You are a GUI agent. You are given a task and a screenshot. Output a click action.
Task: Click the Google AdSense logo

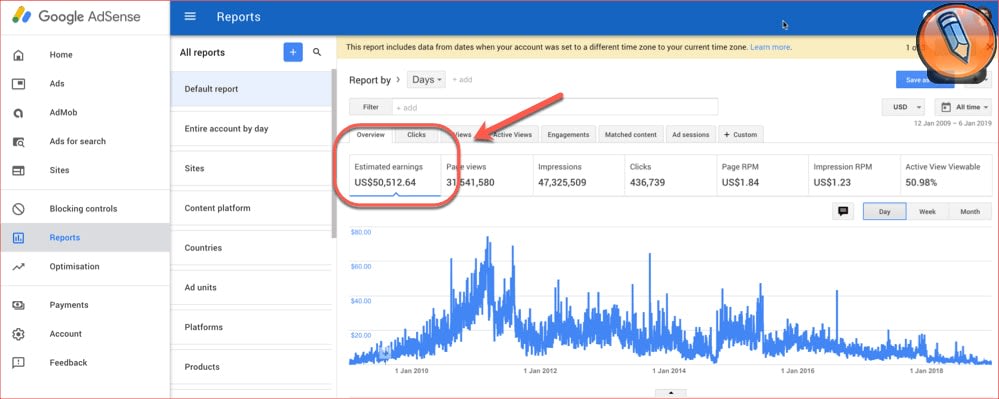point(76,17)
